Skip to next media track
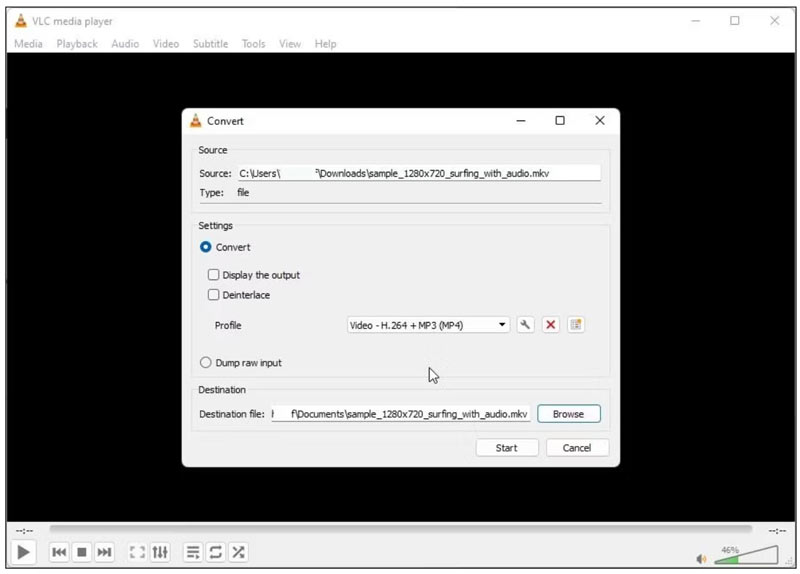Viewport: 800px width, 574px height. point(104,553)
